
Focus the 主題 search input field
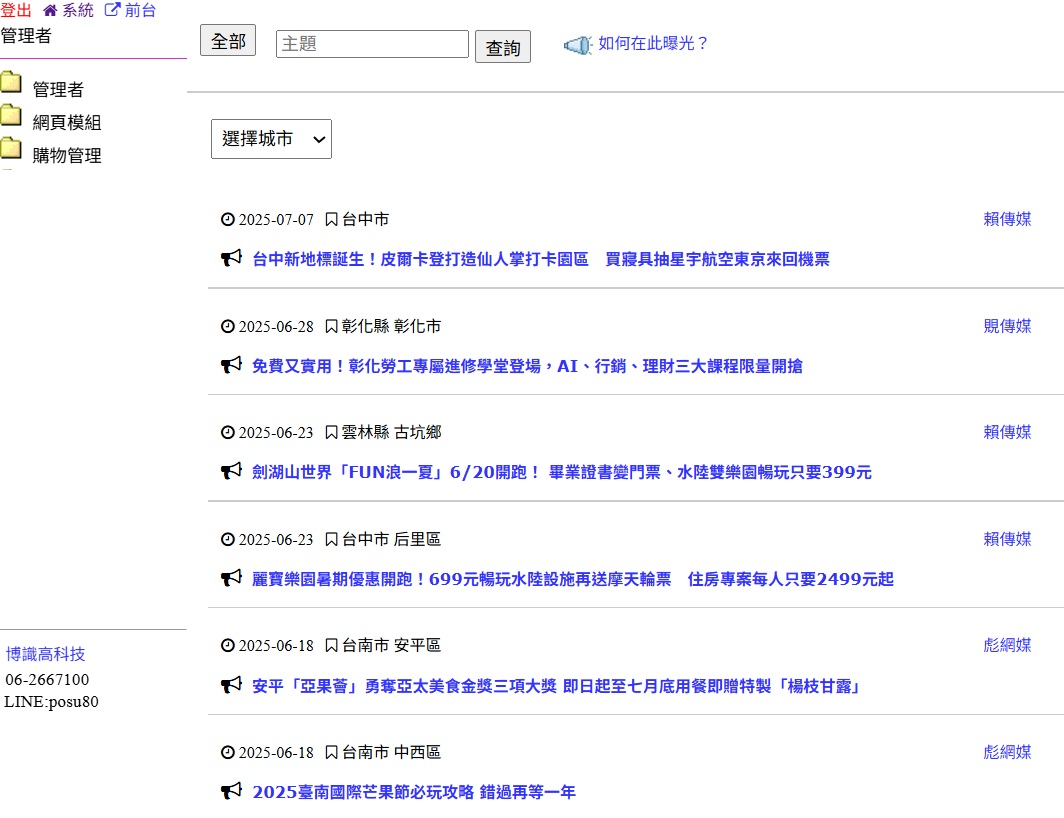point(373,44)
